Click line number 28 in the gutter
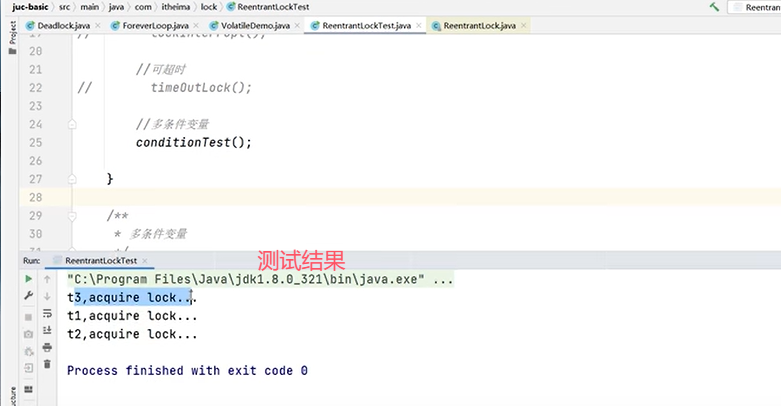This screenshot has height=406, width=781. [35, 197]
